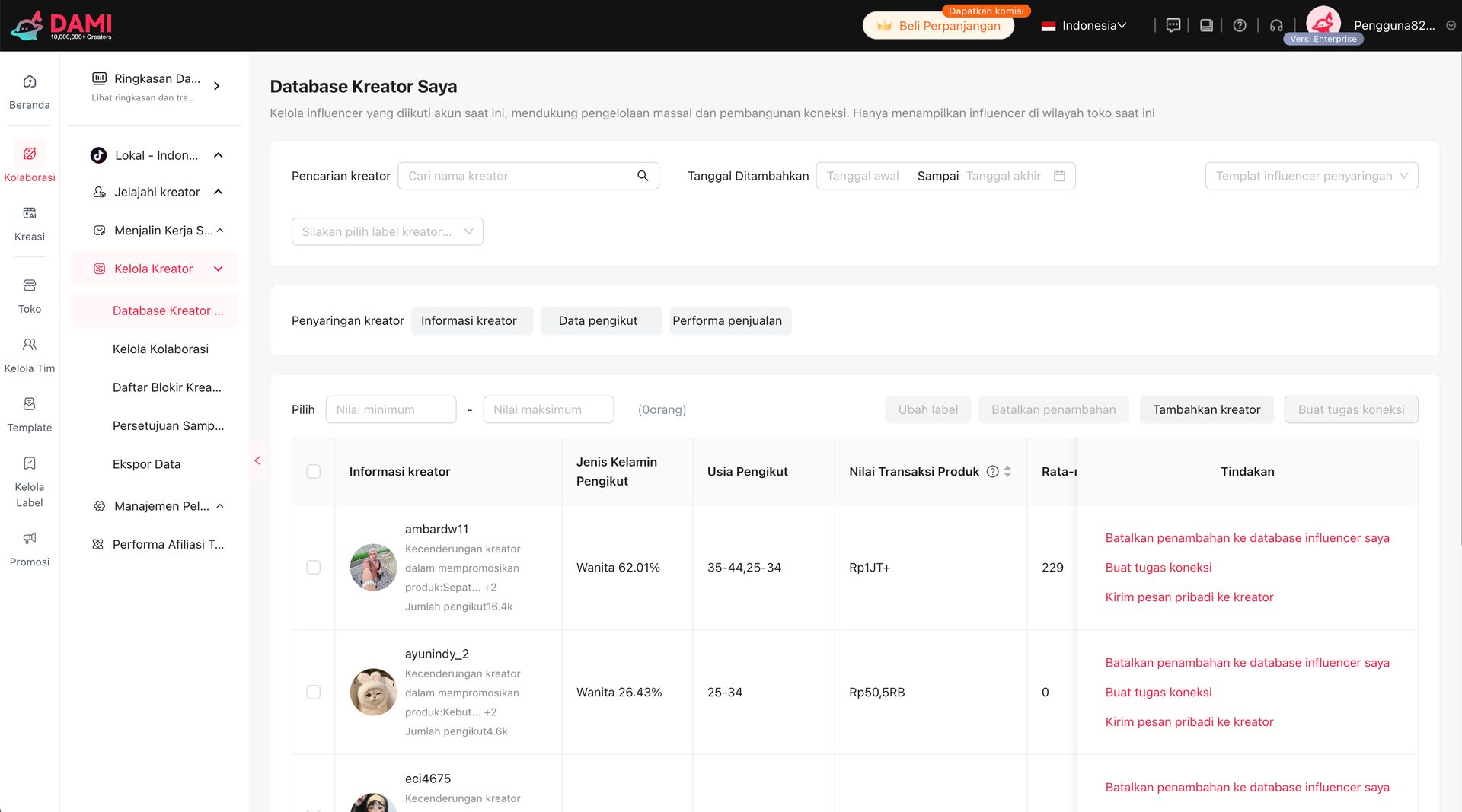Collapse Jelajahi kreator menu
Image resolution: width=1462 pixels, height=812 pixels.
(219, 192)
